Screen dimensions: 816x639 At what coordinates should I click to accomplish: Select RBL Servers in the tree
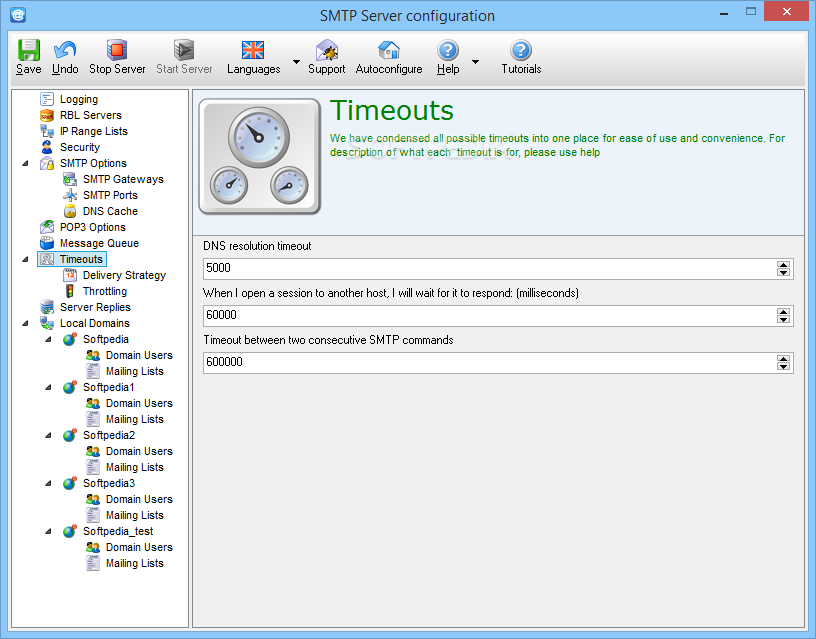[91, 115]
